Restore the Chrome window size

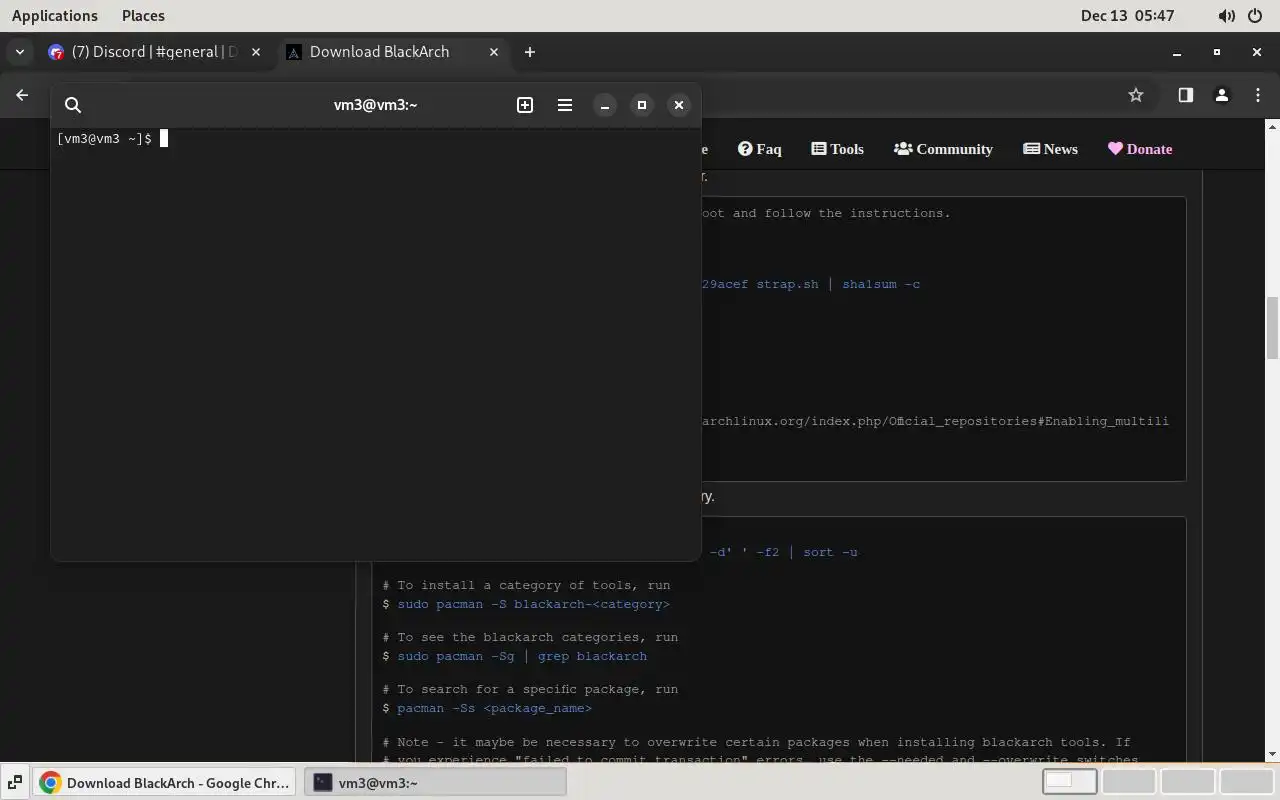[1217, 52]
